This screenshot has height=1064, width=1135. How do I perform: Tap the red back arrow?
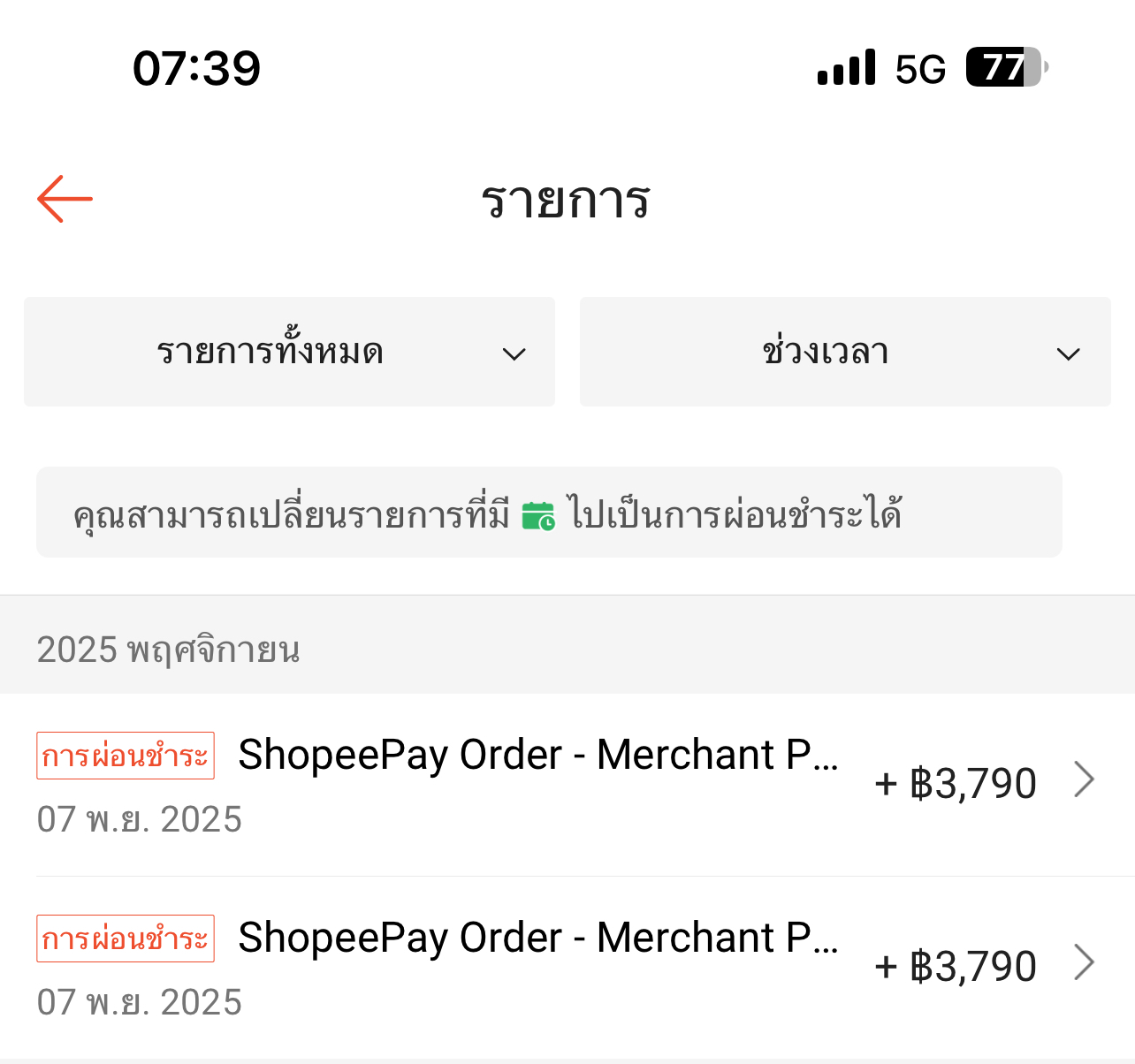(x=65, y=199)
